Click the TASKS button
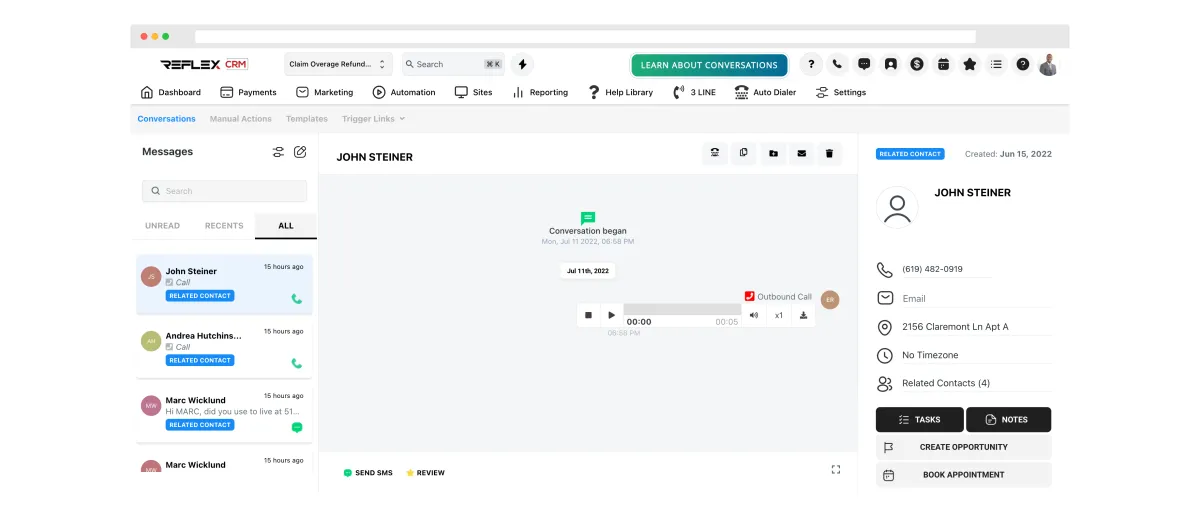The height and width of the screenshot is (516, 1200). [920, 420]
